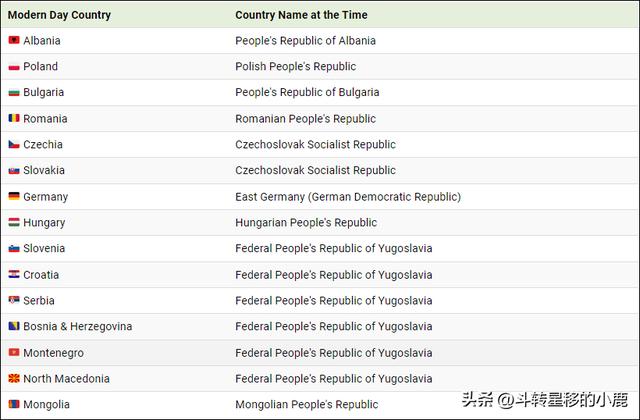Image resolution: width=640 pixels, height=420 pixels.
Task: Click the Slovakia country name
Action: (x=44, y=170)
